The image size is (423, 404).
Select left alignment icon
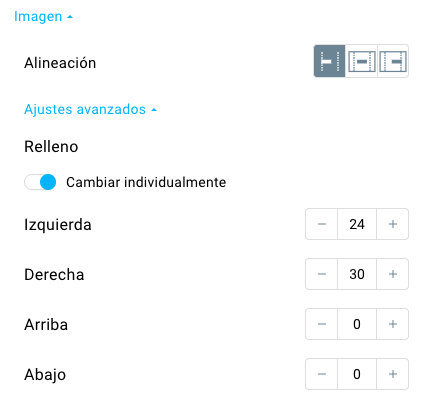pos(329,61)
